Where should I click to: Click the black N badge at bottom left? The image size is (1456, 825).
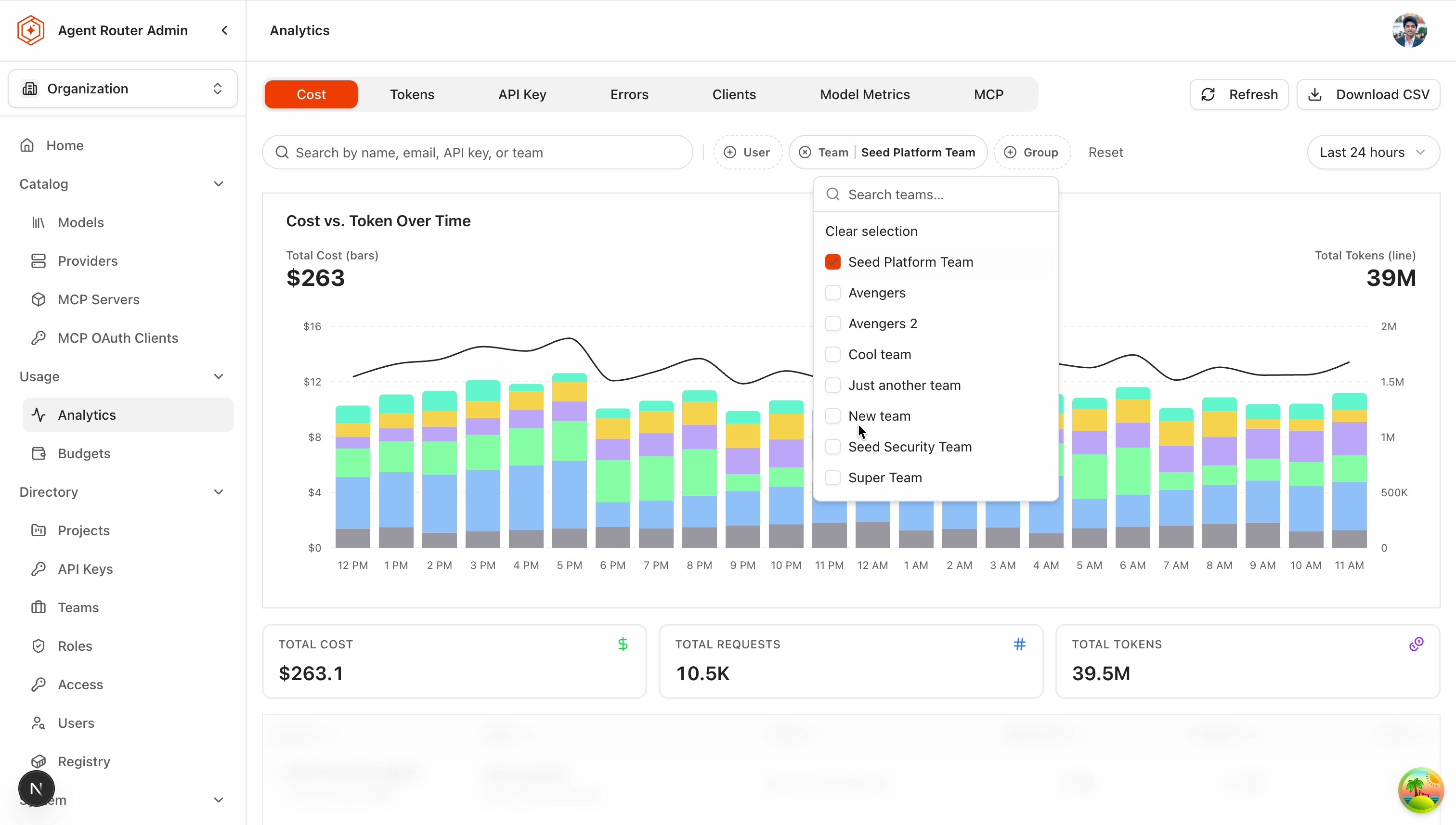click(36, 789)
